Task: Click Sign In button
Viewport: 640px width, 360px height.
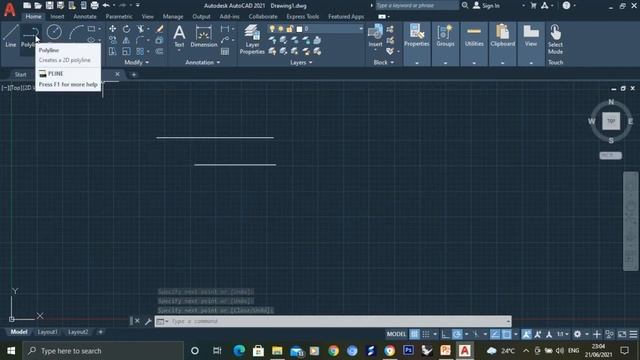Action: (486, 6)
